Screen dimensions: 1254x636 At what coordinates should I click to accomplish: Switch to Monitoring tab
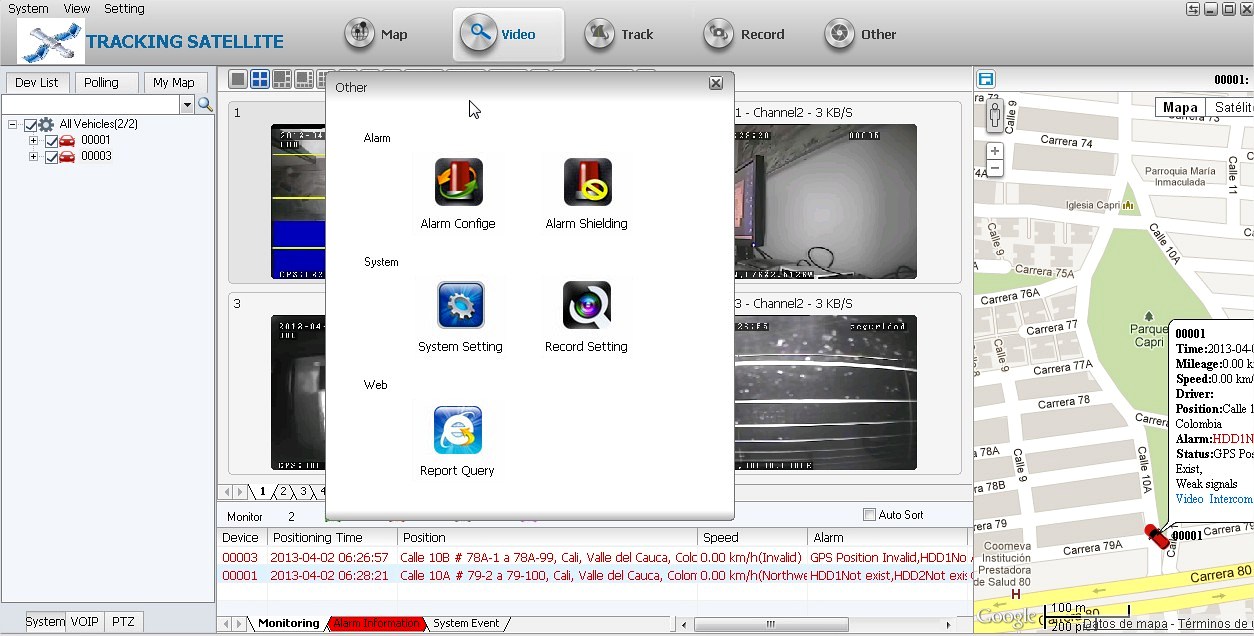(289, 623)
